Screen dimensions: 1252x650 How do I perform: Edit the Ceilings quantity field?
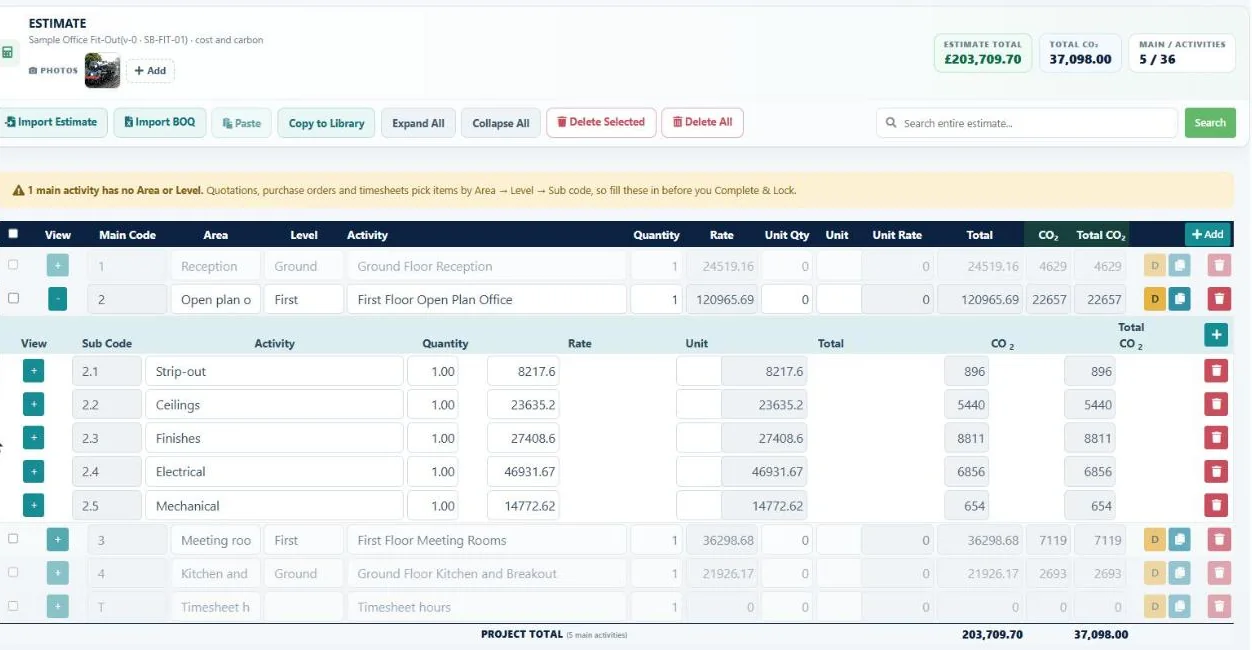(x=434, y=404)
